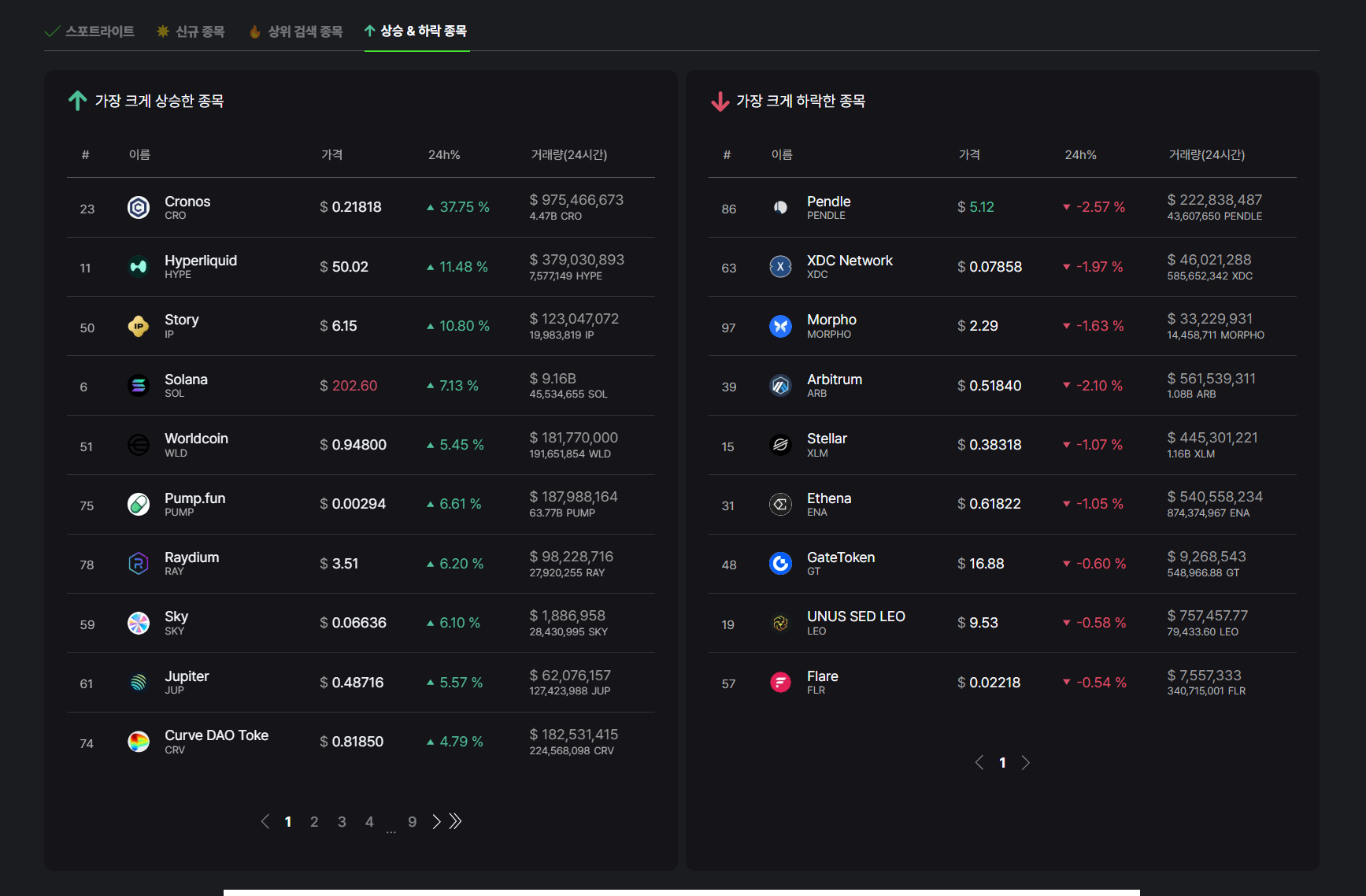Open the Hyperliquid name link

coord(201,261)
